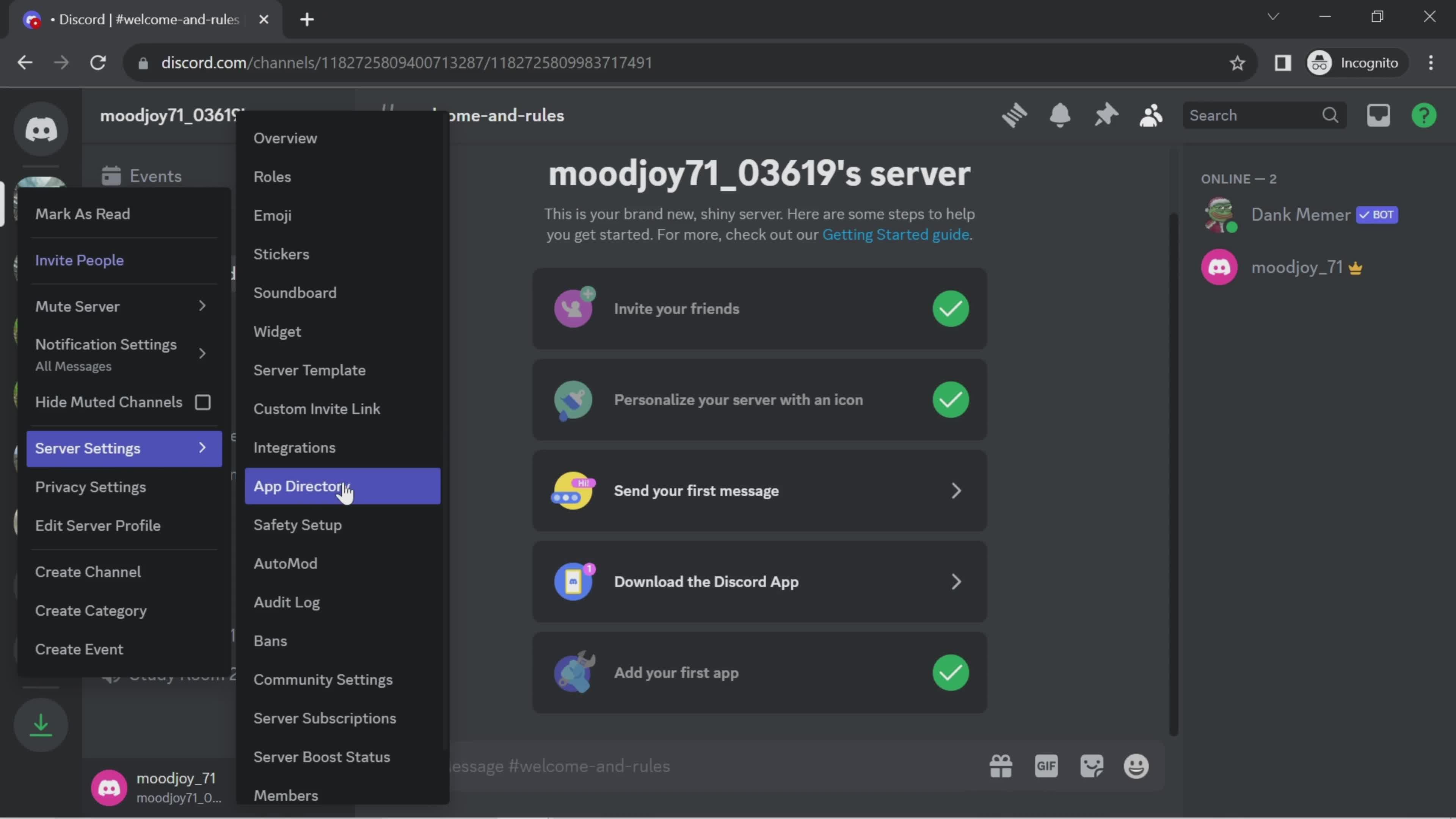1456x819 pixels.
Task: Open Community Settings
Action: pyautogui.click(x=342, y=679)
